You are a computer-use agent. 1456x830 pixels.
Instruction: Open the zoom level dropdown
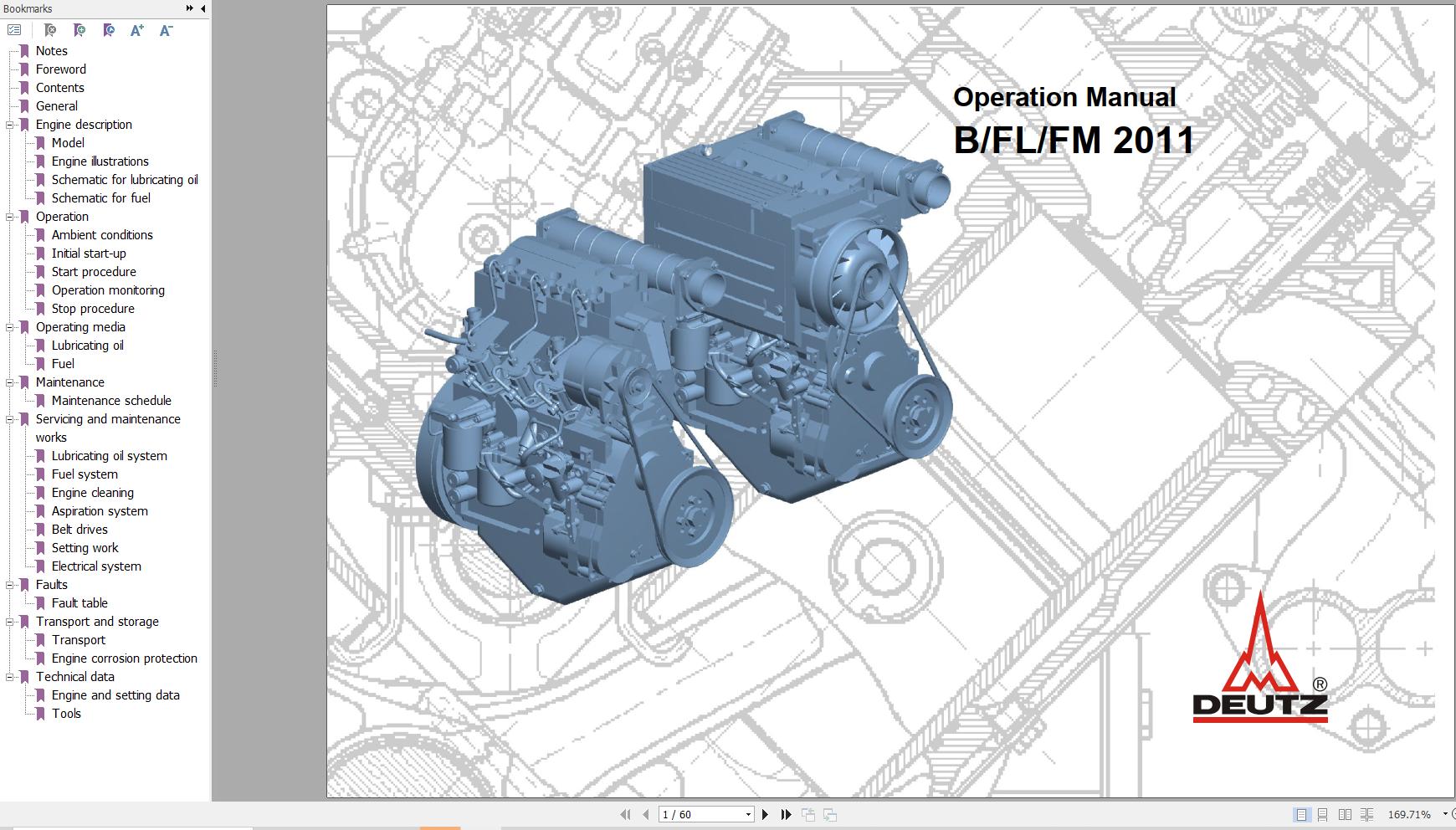[x=1441, y=813]
